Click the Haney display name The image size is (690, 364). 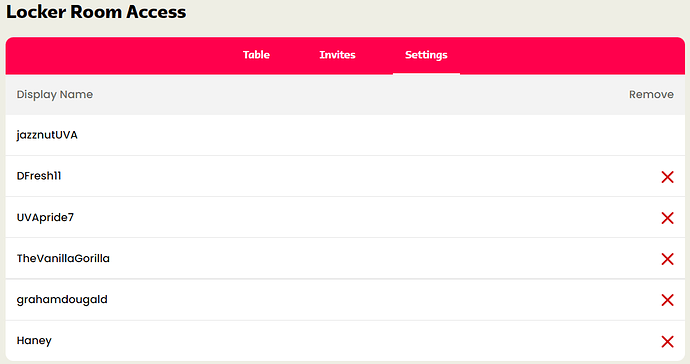pyautogui.click(x=34, y=341)
